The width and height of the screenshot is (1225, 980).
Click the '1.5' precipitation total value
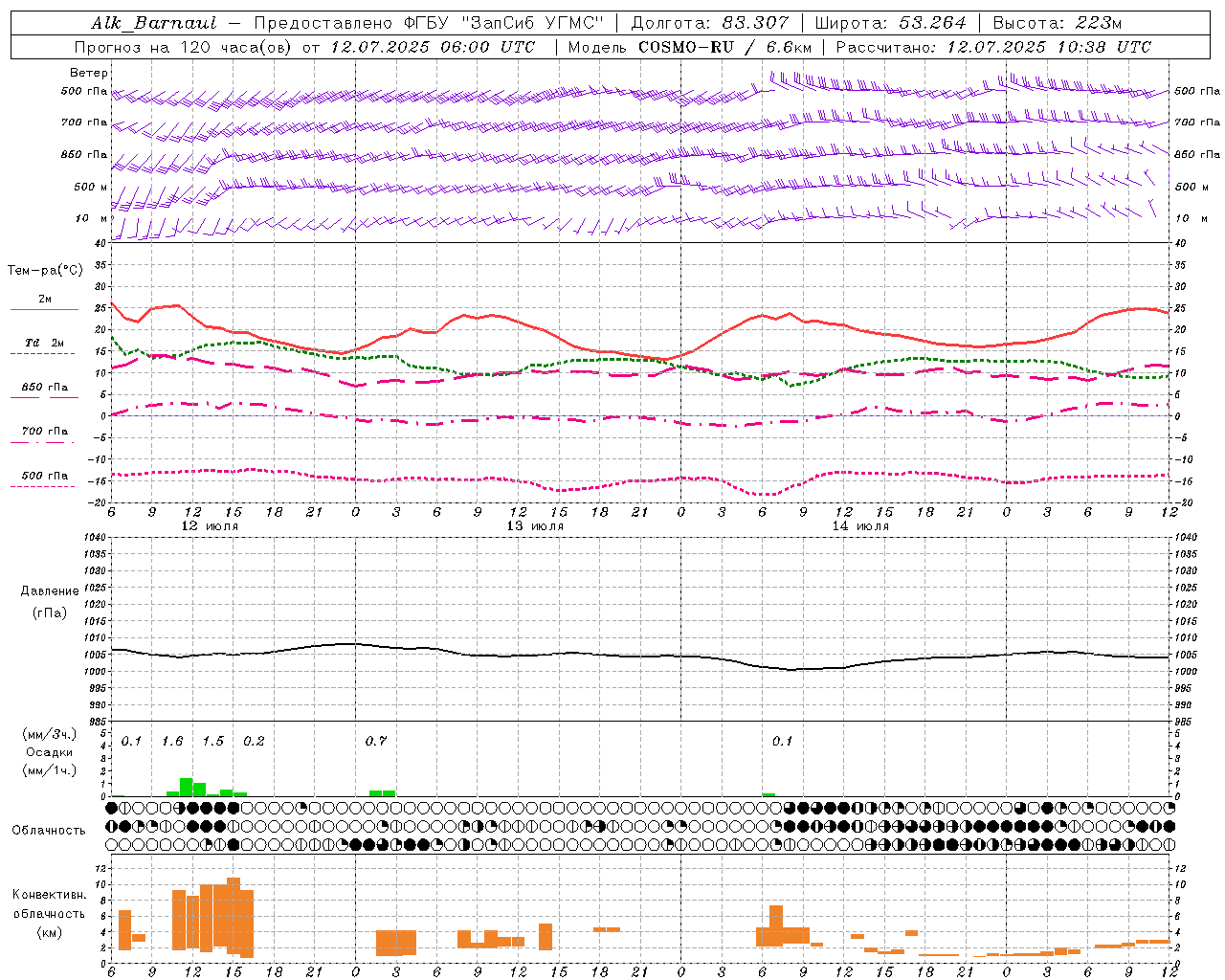click(x=212, y=742)
